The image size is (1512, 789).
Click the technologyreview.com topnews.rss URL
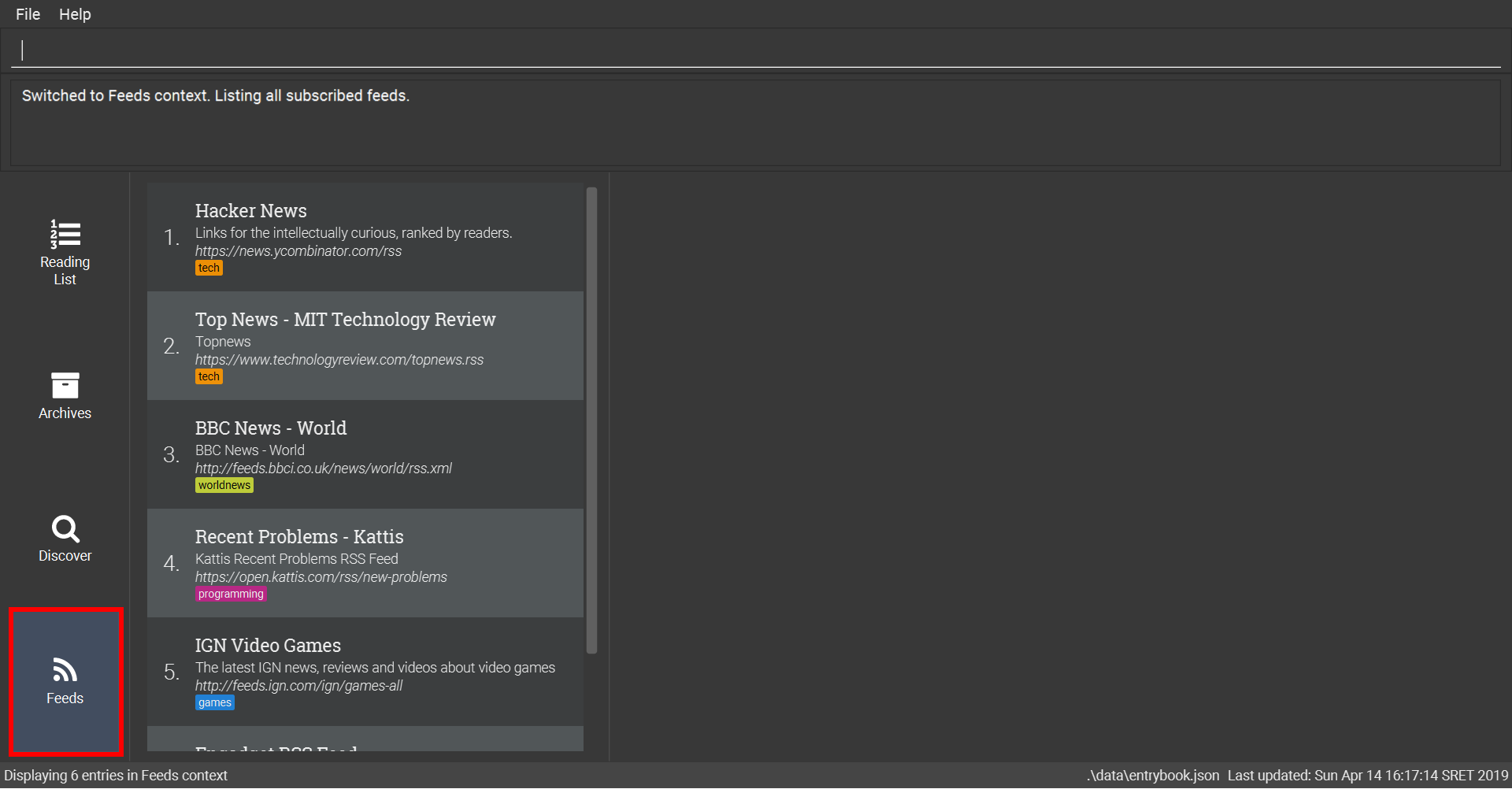click(339, 360)
